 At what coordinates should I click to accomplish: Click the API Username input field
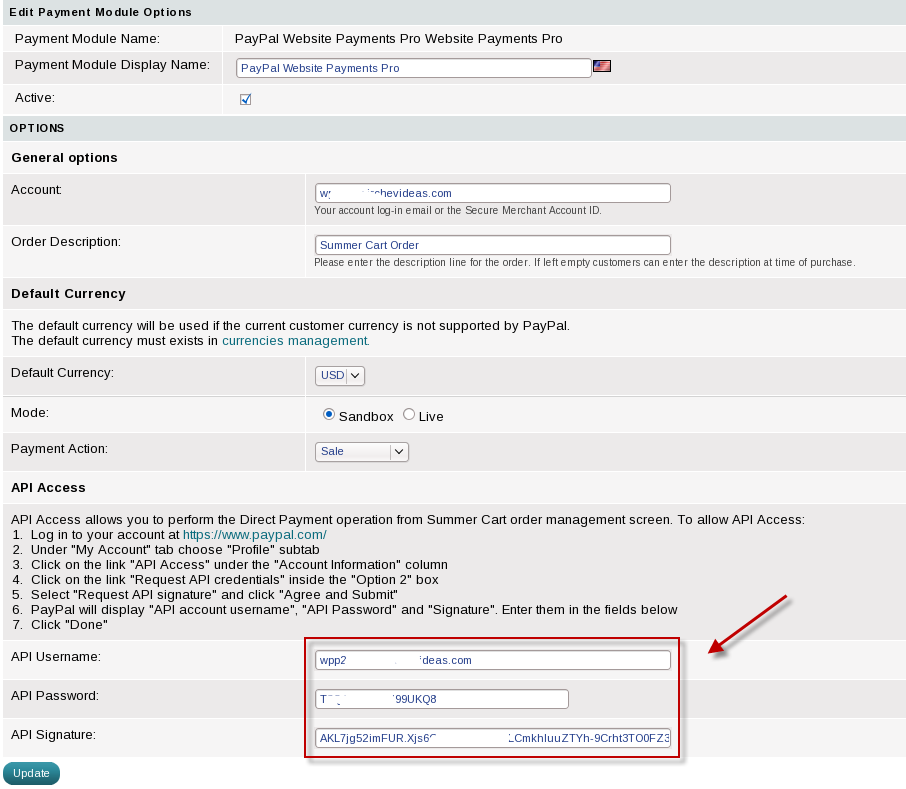point(492,660)
